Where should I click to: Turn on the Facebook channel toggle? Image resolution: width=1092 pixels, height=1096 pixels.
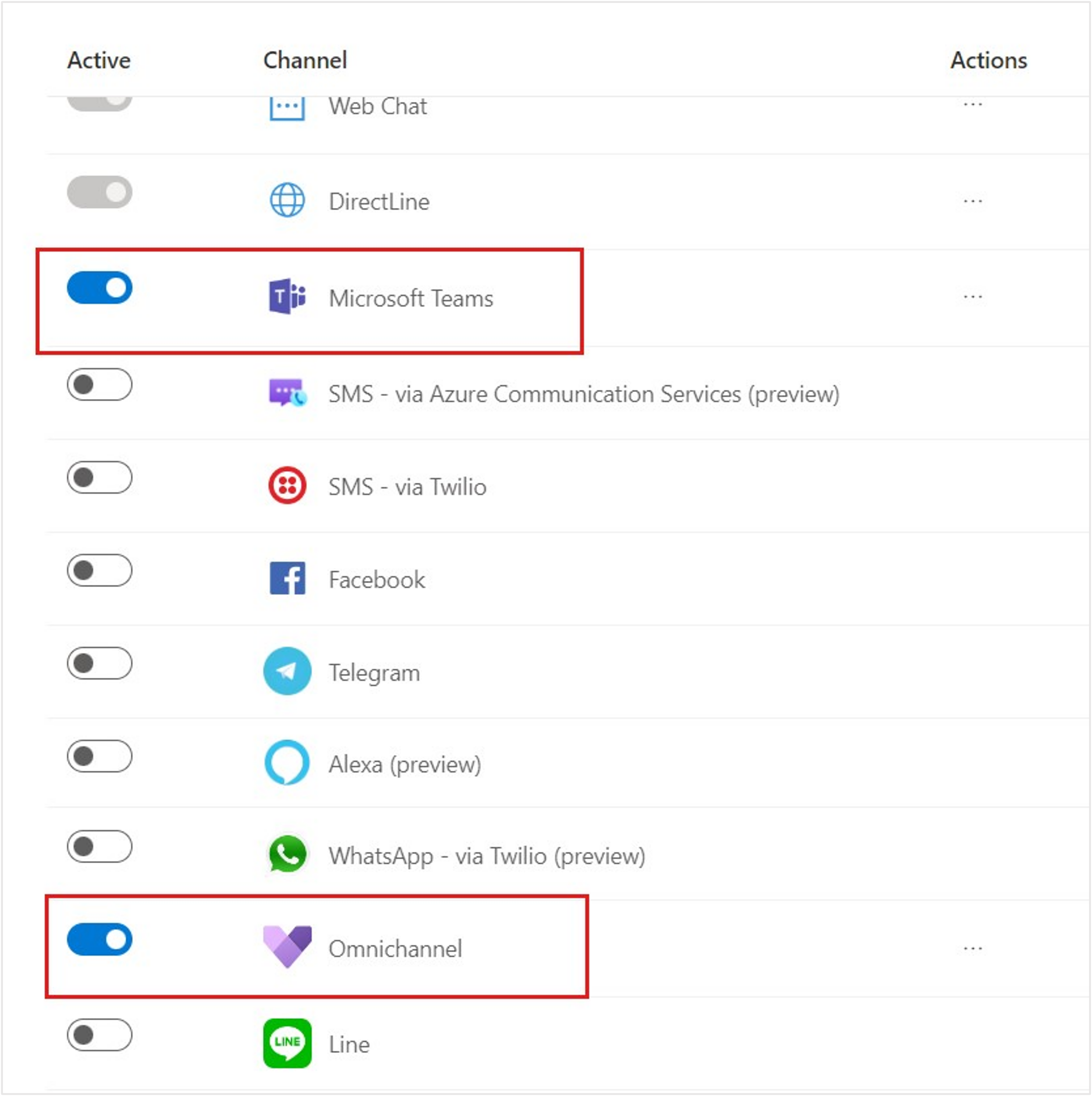(100, 570)
